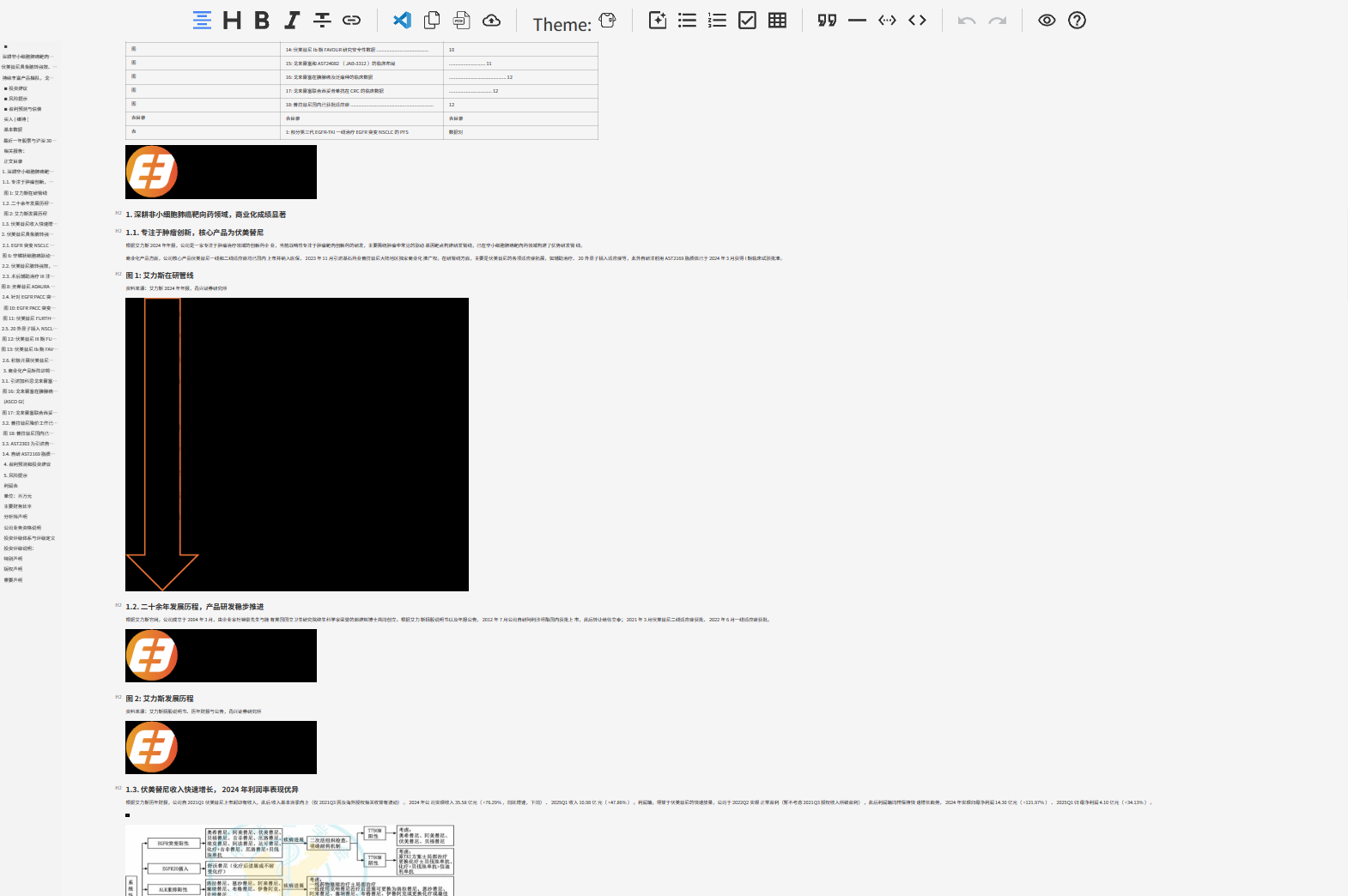Image resolution: width=1348 pixels, height=896 pixels.
Task: Go to outline item 正文目录
Action: [14, 161]
